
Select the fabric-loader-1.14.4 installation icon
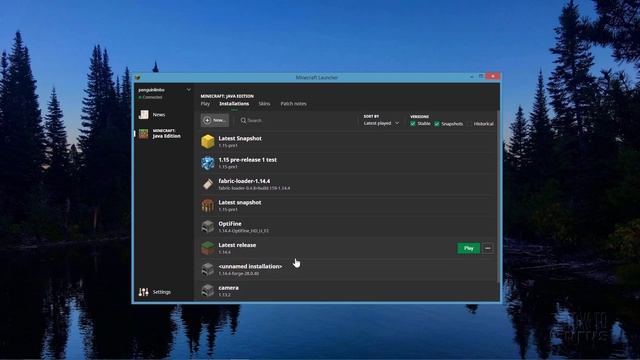click(208, 184)
